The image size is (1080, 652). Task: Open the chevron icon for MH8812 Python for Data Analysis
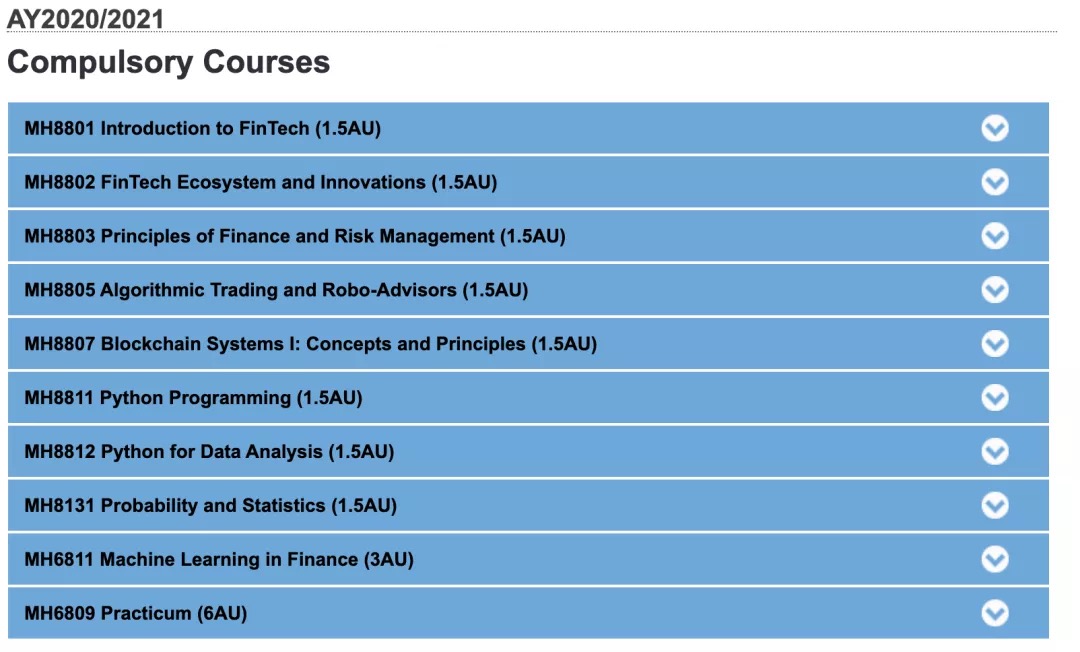995,452
